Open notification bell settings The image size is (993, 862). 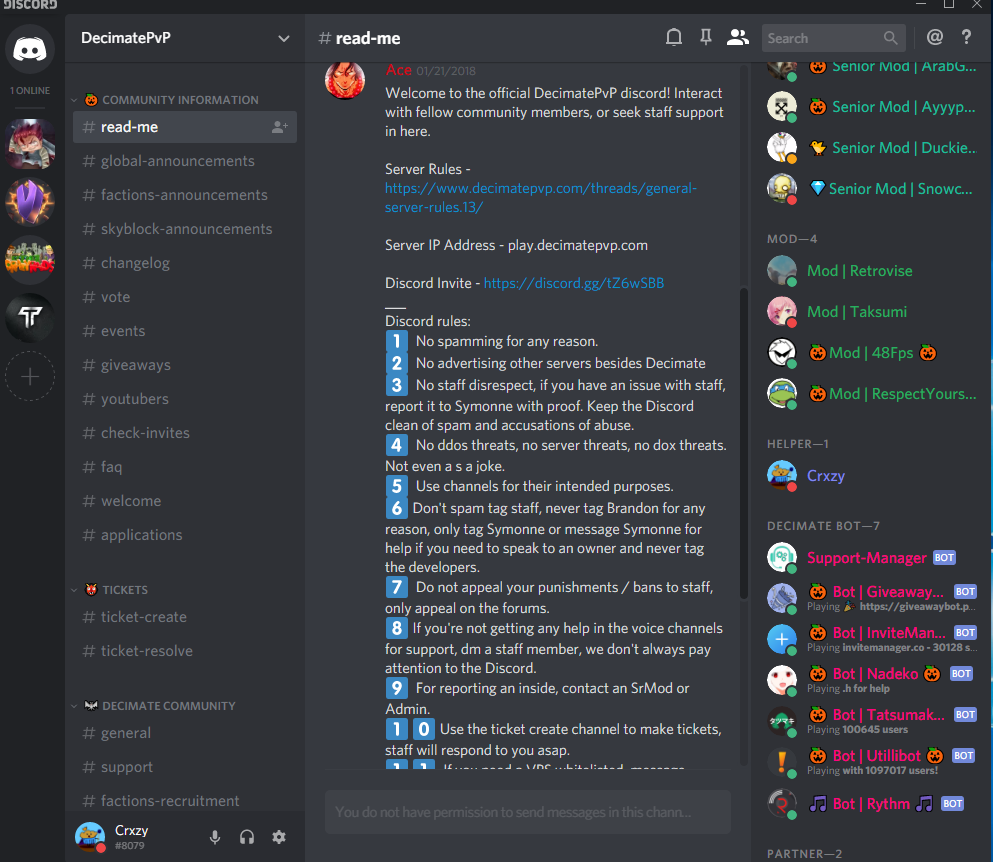(674, 38)
